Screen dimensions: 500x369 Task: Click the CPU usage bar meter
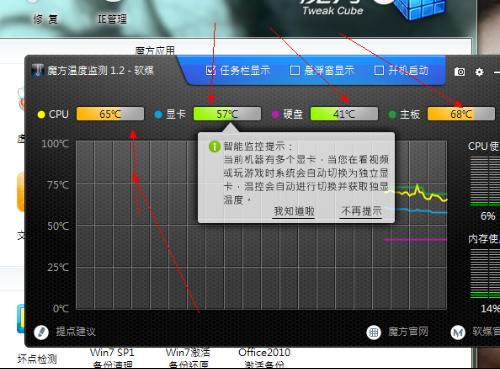pos(485,181)
